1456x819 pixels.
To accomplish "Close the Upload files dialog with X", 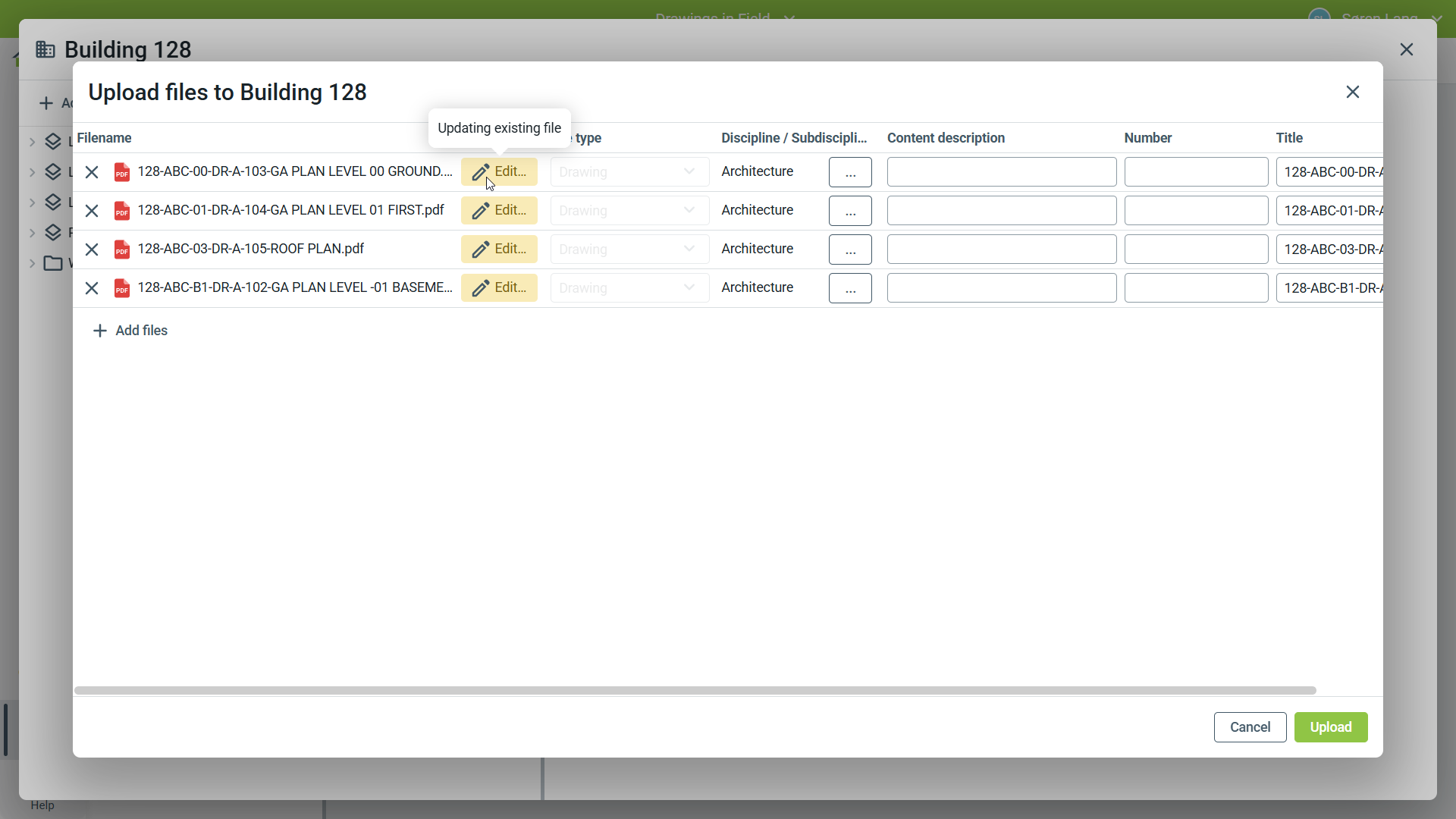I will (1353, 93).
